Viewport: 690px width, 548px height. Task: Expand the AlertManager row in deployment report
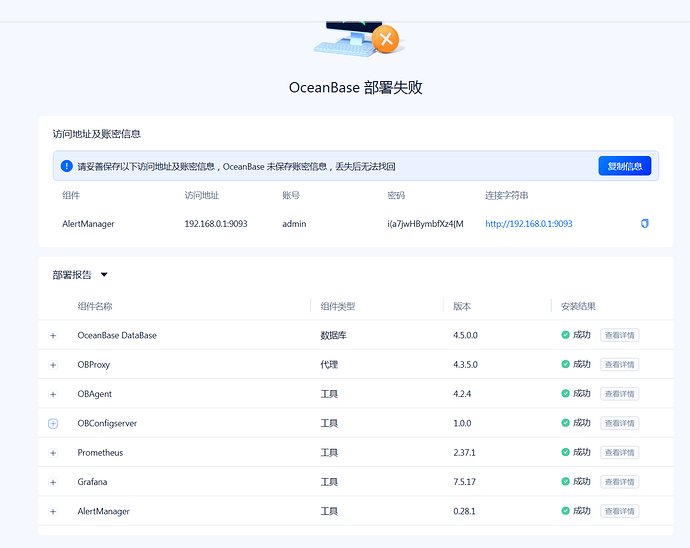(x=53, y=511)
